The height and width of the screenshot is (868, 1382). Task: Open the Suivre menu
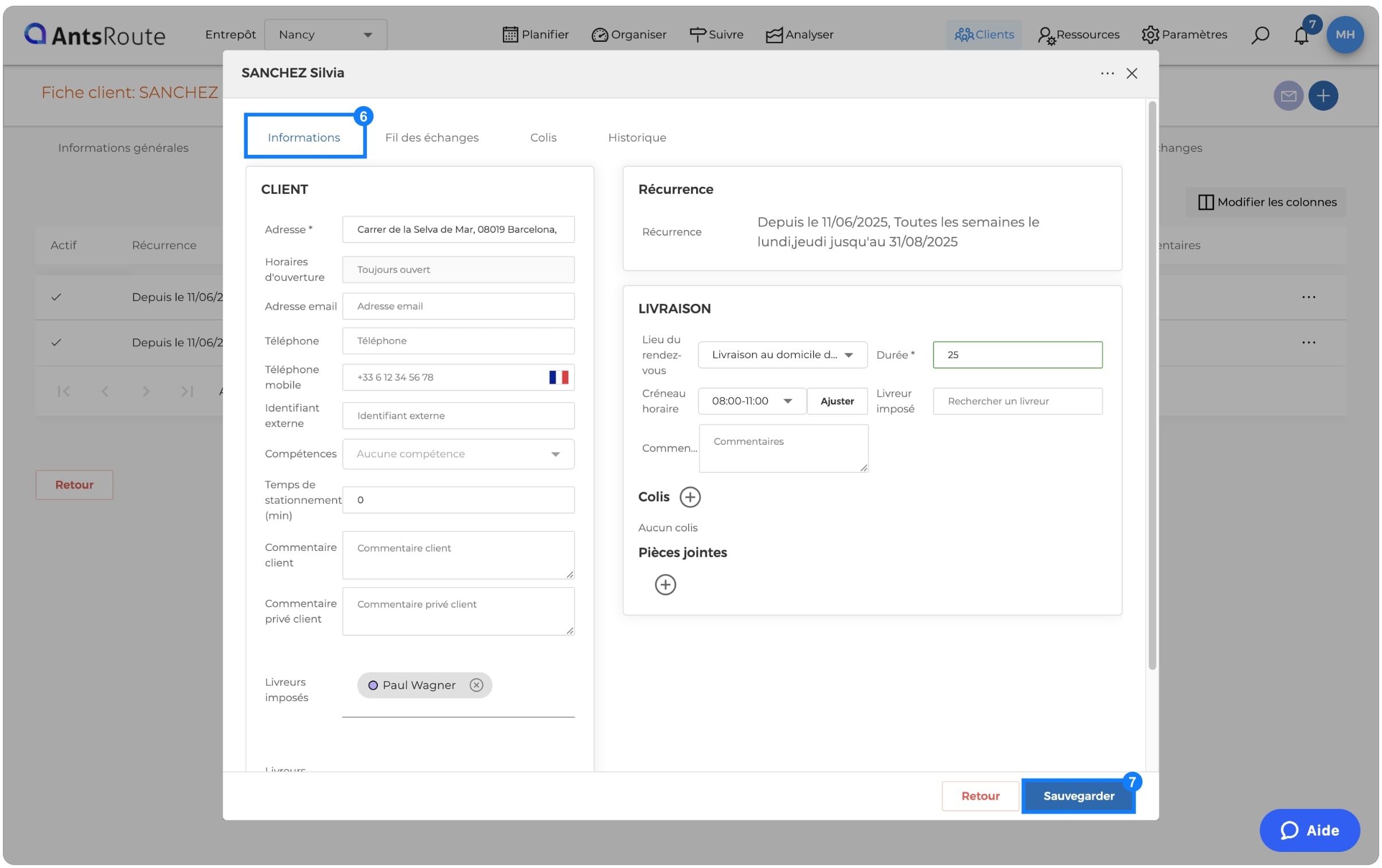pos(716,34)
